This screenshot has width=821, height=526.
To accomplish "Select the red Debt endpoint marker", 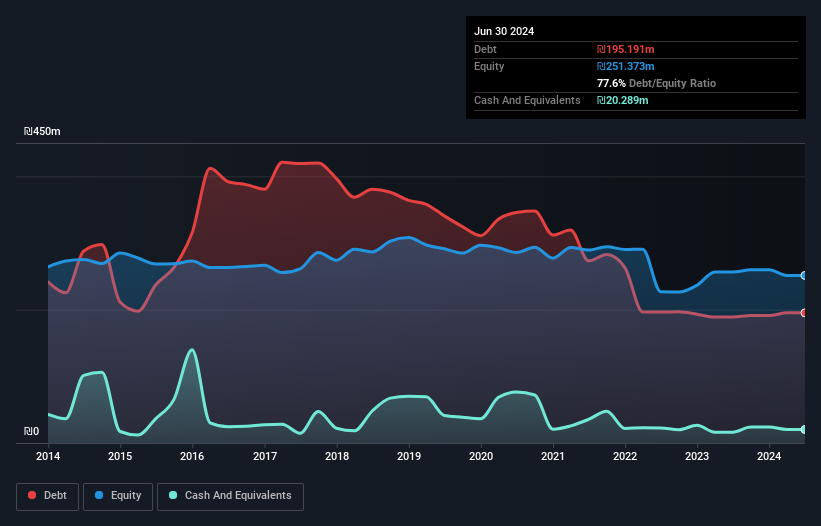I will pos(804,313).
